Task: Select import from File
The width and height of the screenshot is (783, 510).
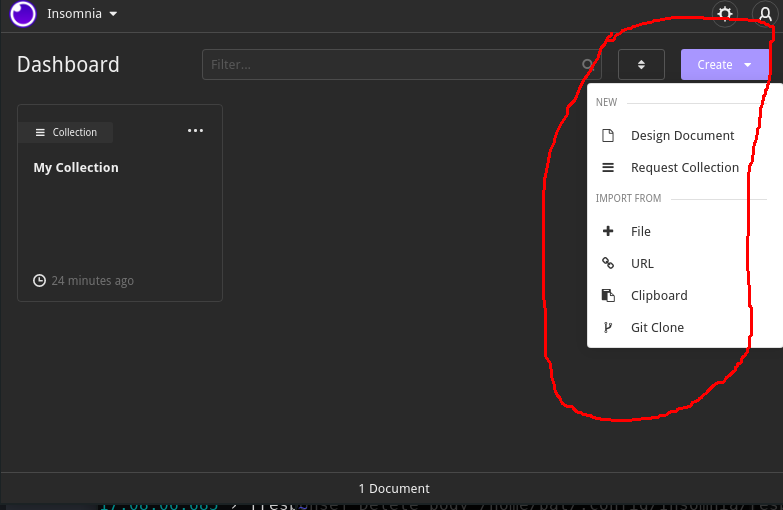Action: [685, 231]
